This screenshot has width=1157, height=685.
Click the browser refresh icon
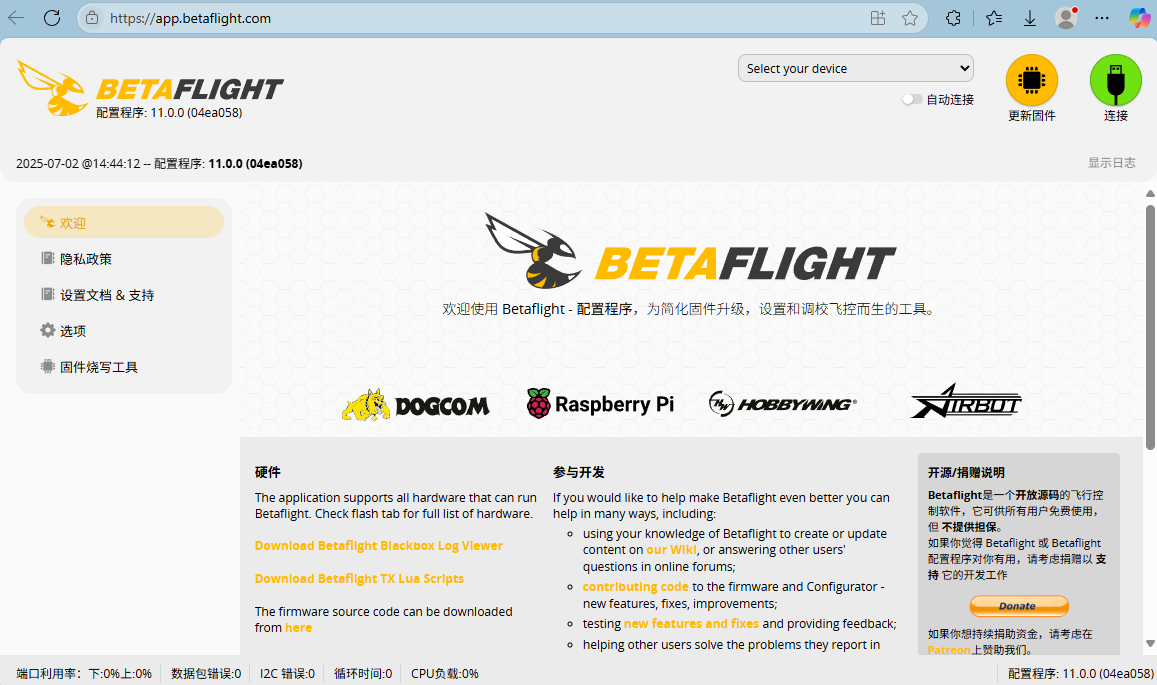tap(52, 18)
